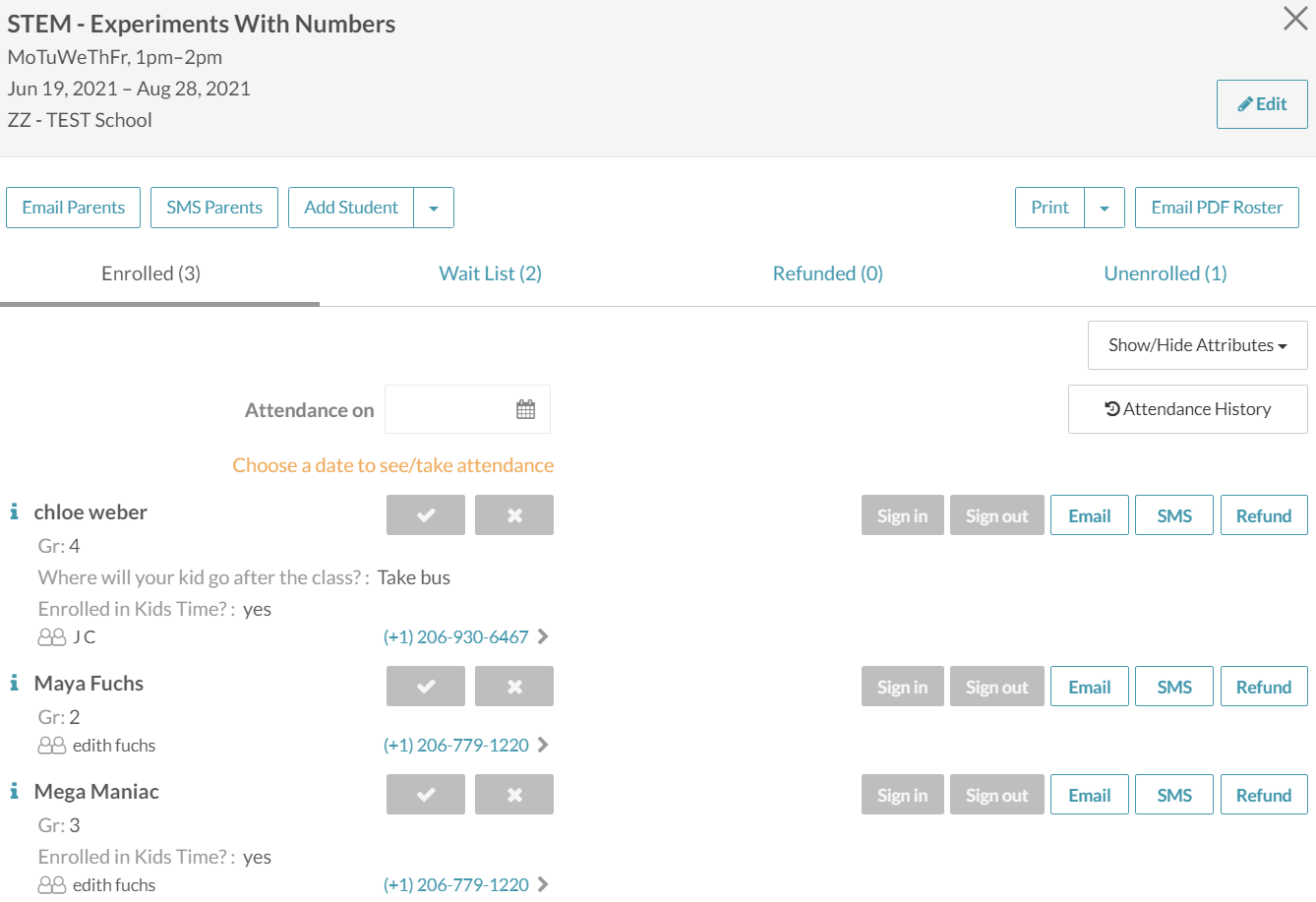The image size is (1316, 902).
Task: Click info icon beside Maya Fuchs
Action: (x=14, y=683)
